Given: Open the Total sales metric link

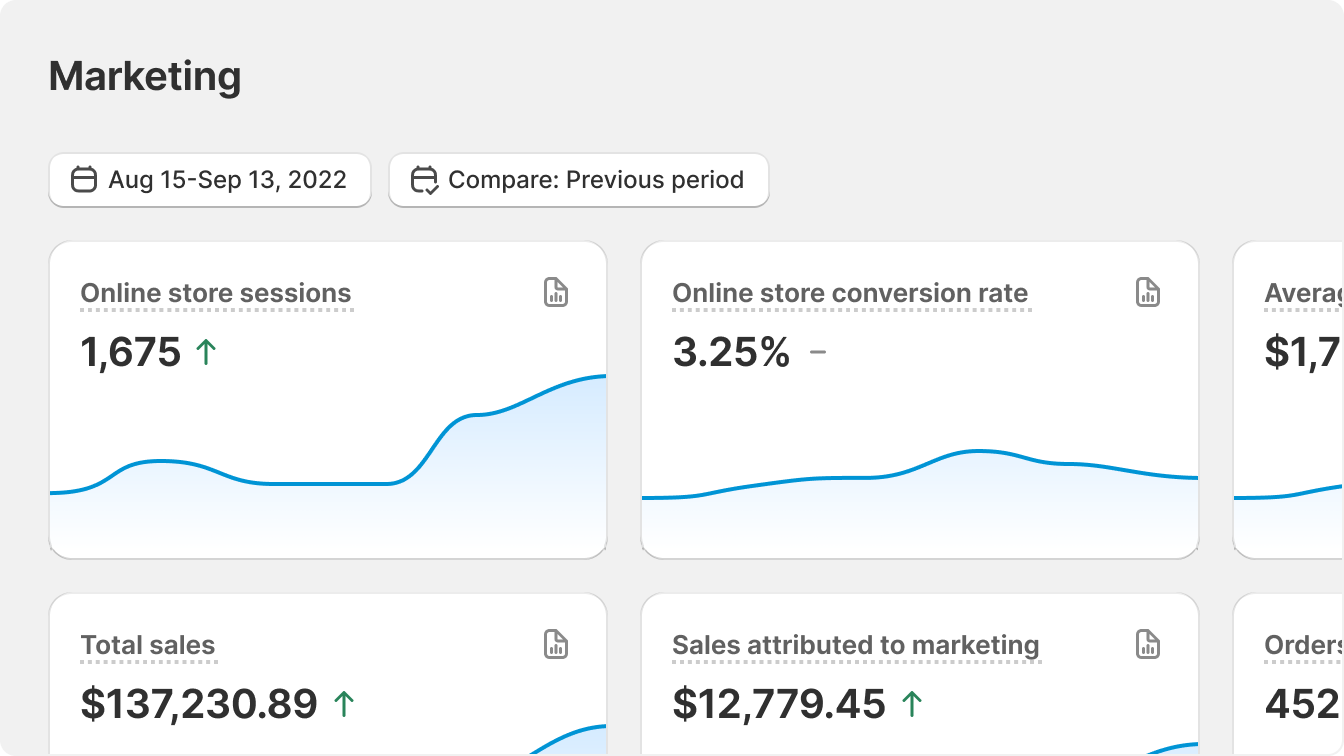Looking at the screenshot, I should [148, 645].
